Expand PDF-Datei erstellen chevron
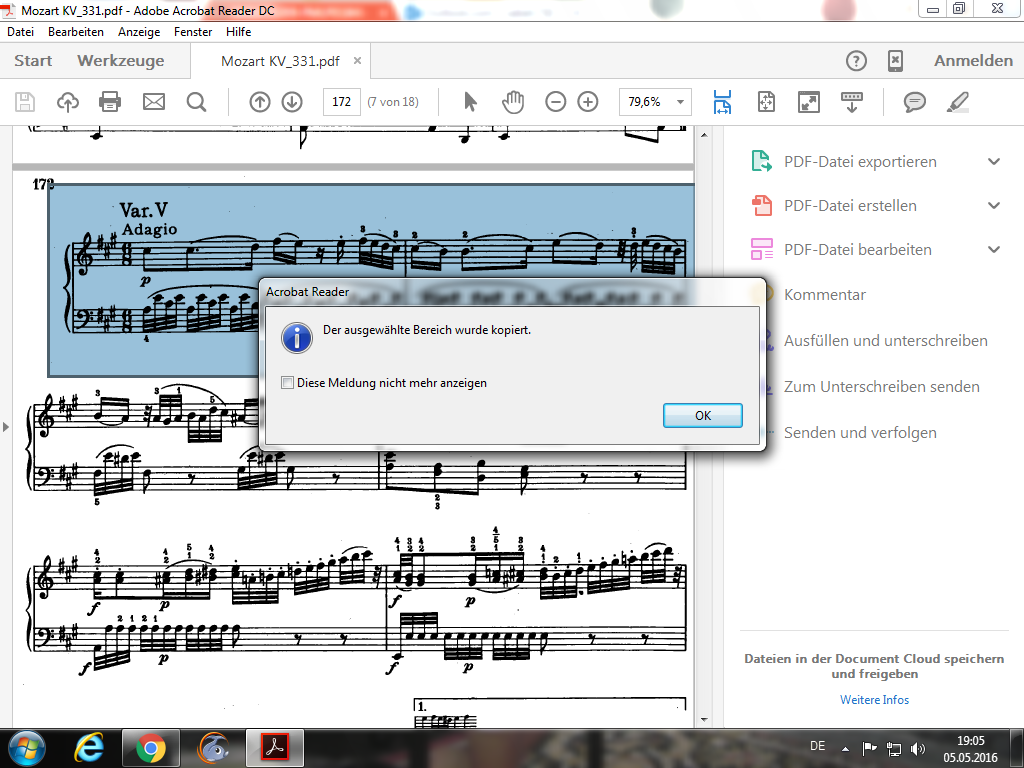 994,205
